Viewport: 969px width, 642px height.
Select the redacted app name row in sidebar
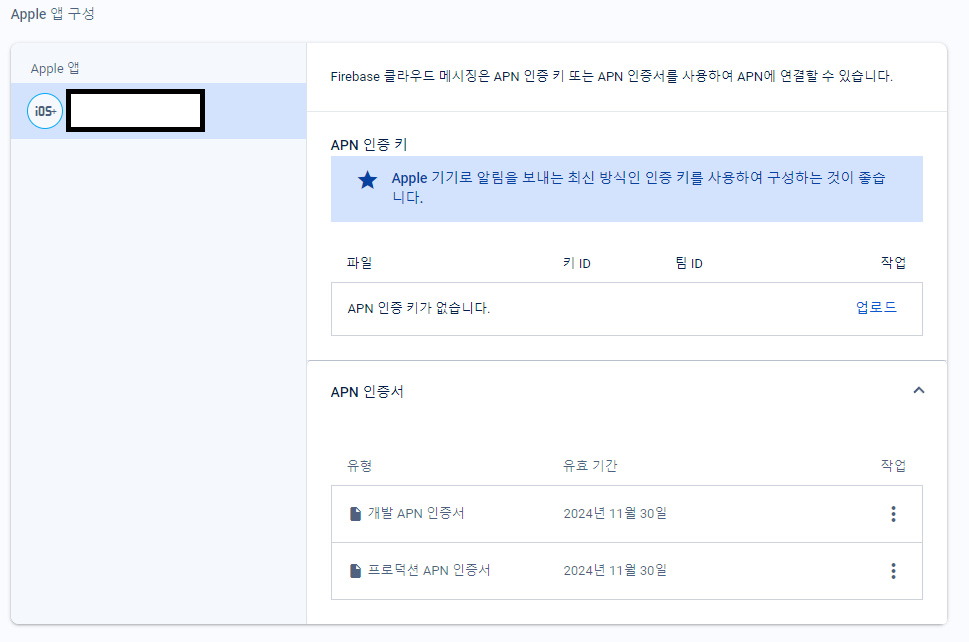[x=159, y=111]
